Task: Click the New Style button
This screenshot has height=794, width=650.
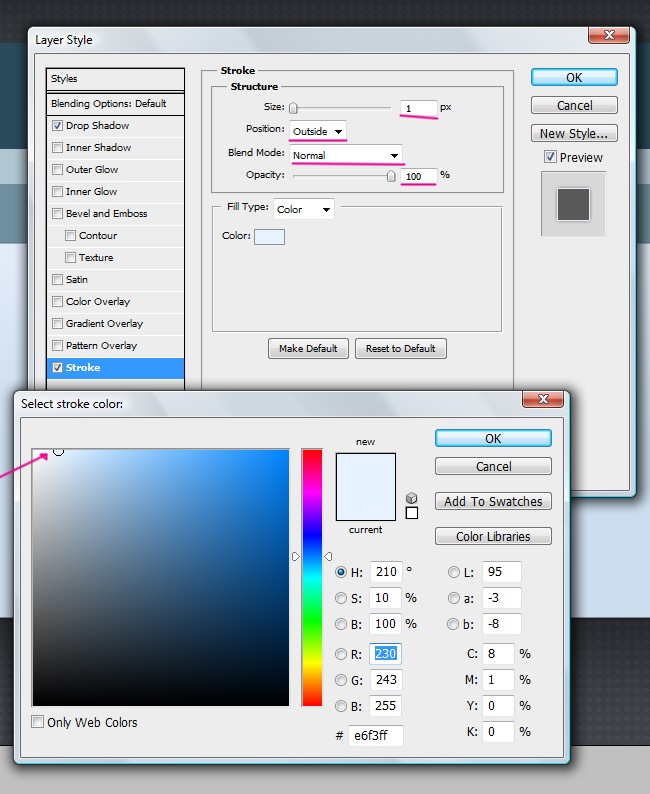Action: tap(573, 133)
